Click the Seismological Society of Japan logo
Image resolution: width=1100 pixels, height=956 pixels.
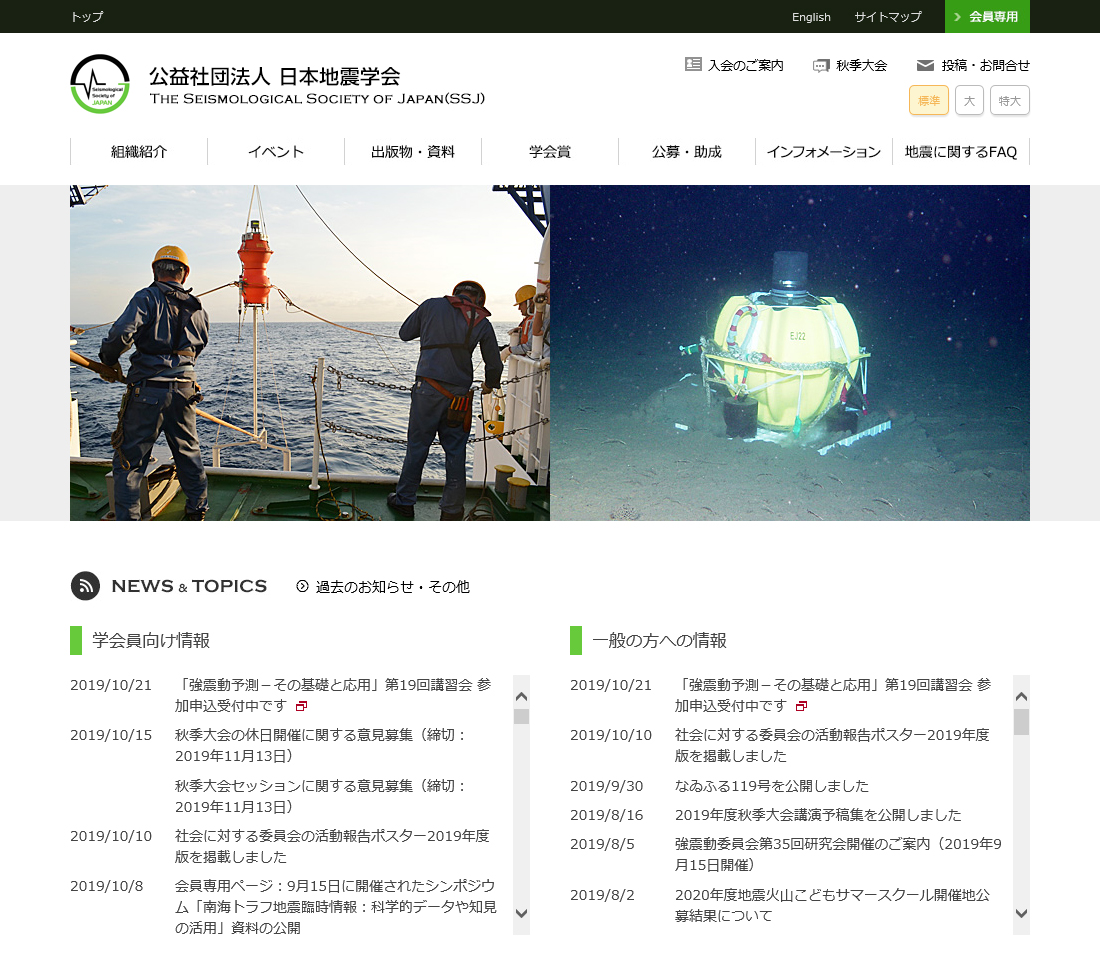tap(100, 84)
